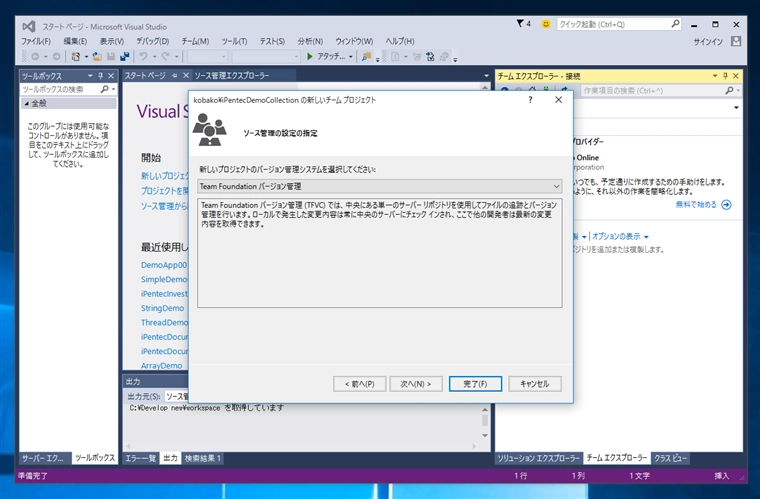Collapse the 全般 toolbox group
Image resolution: width=760 pixels, height=499 pixels.
click(x=27, y=104)
